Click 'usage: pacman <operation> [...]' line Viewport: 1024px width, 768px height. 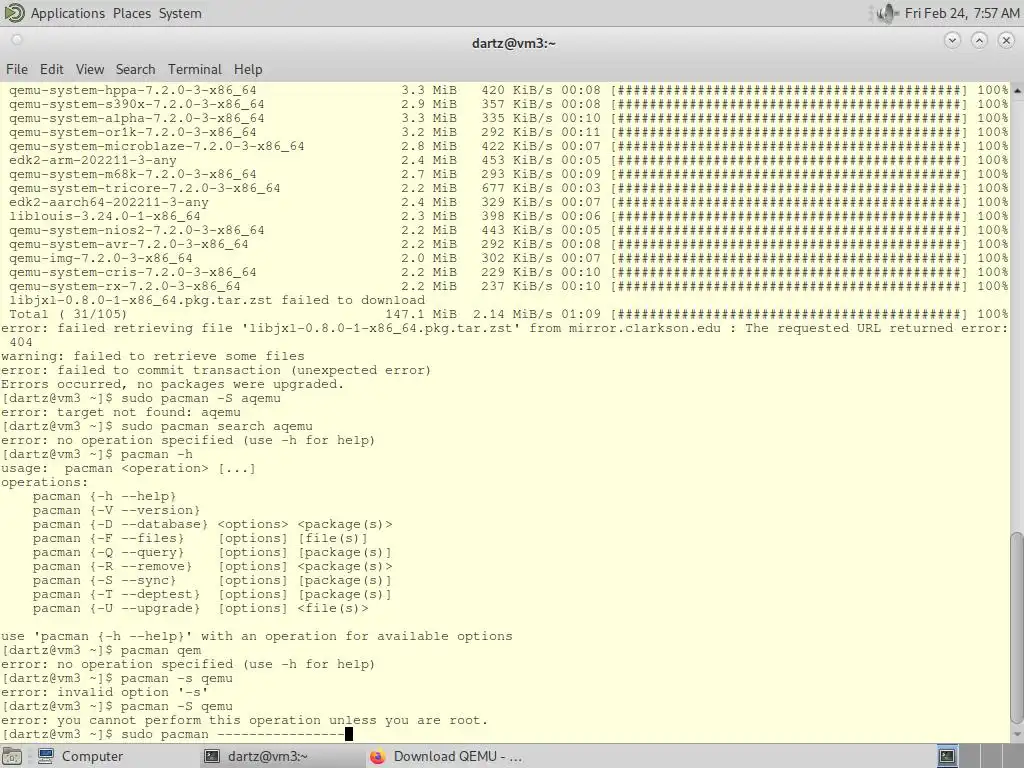[129, 468]
